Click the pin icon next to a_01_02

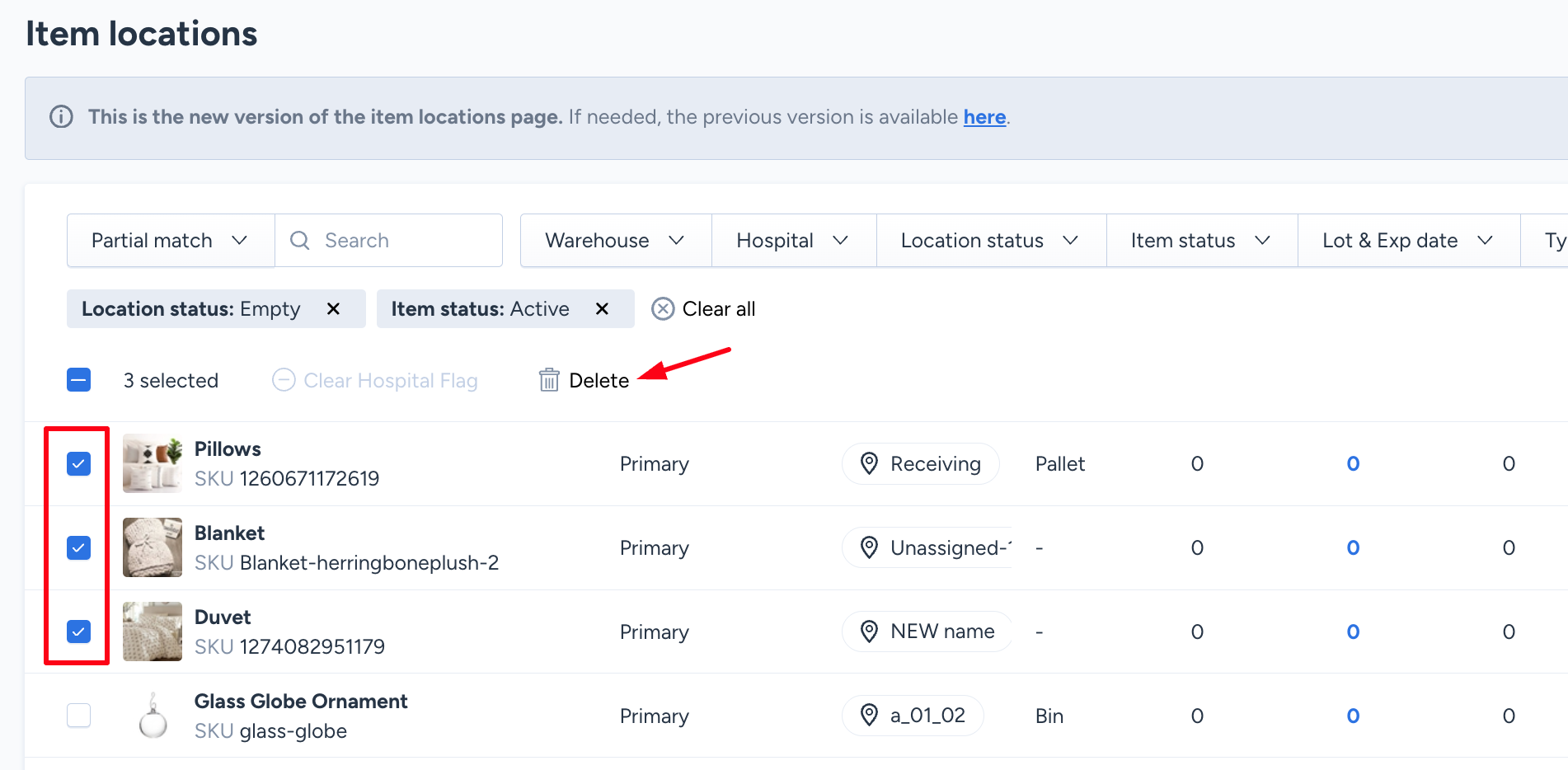pyautogui.click(x=869, y=716)
